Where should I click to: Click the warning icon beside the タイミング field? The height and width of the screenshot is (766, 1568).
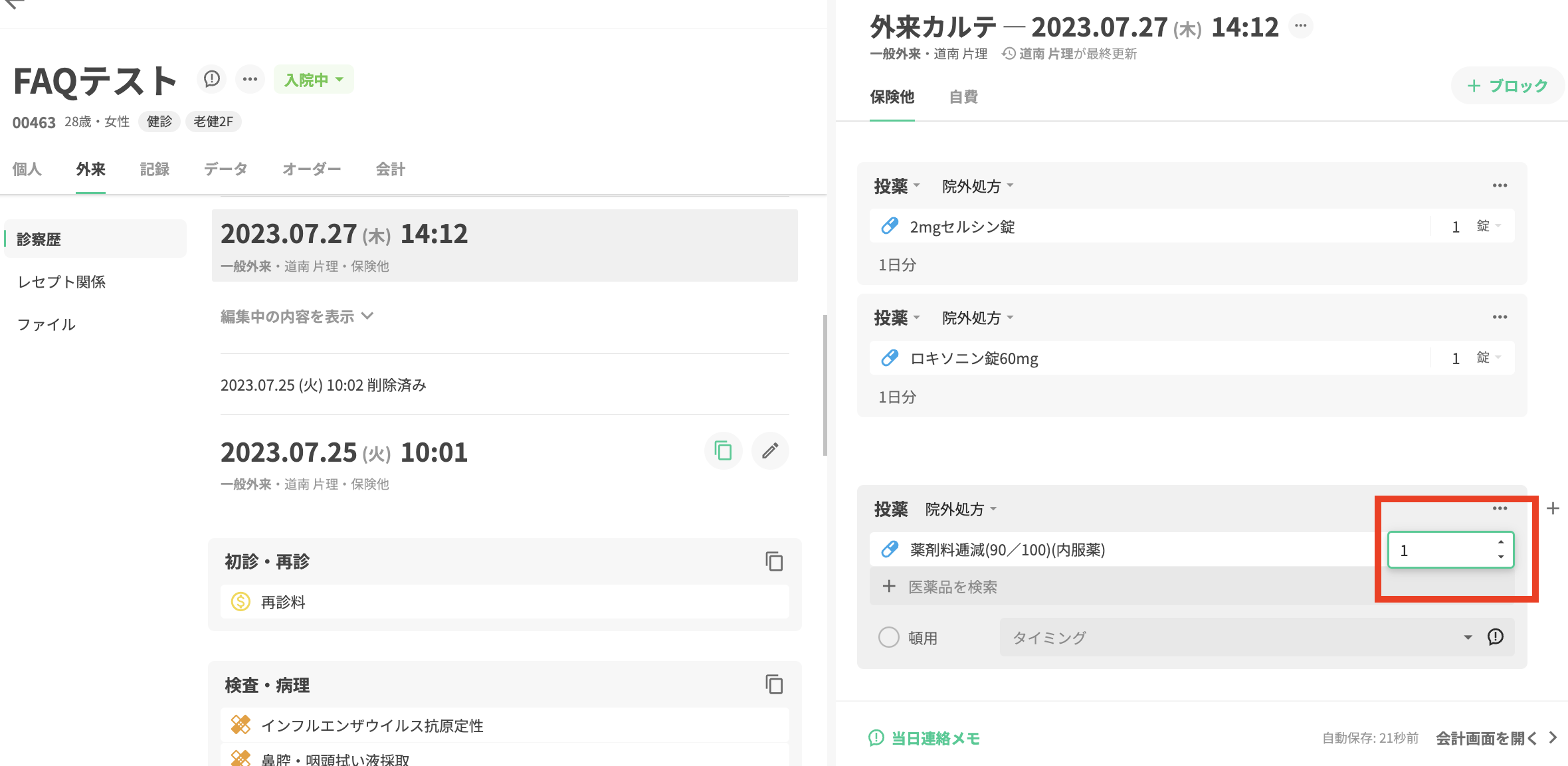pos(1495,637)
